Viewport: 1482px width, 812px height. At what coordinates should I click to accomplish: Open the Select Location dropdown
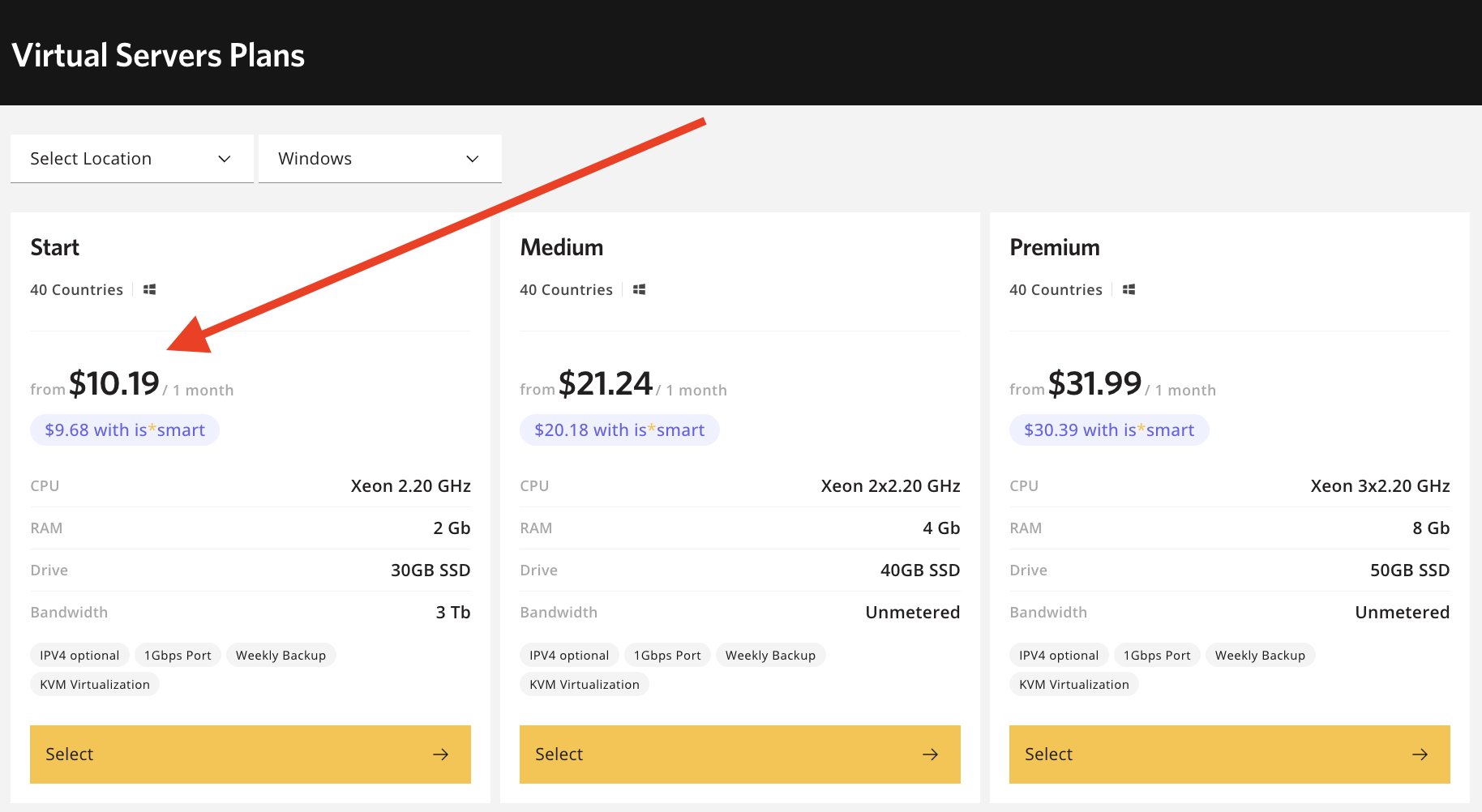(131, 158)
